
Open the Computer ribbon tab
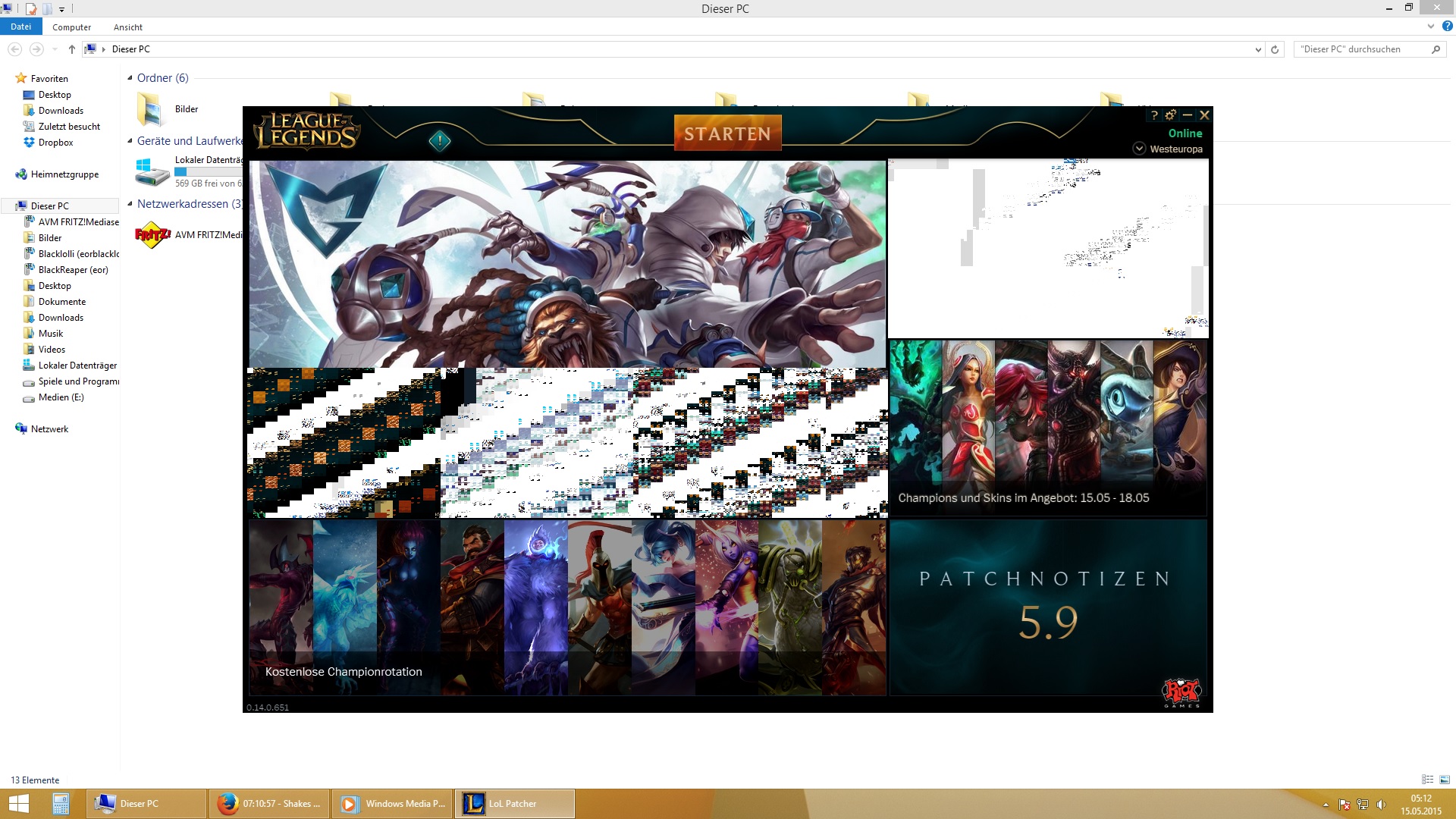coord(71,27)
